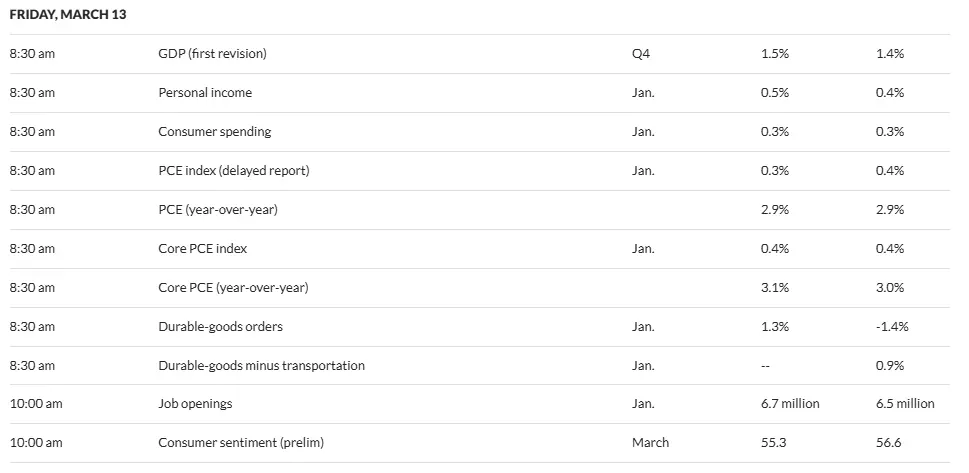Click PCE index (delayed report) text

[234, 171]
